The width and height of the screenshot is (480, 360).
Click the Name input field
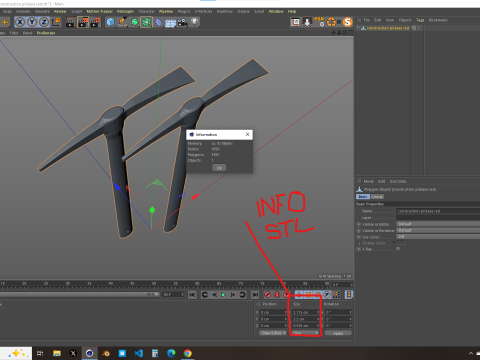click(x=438, y=211)
